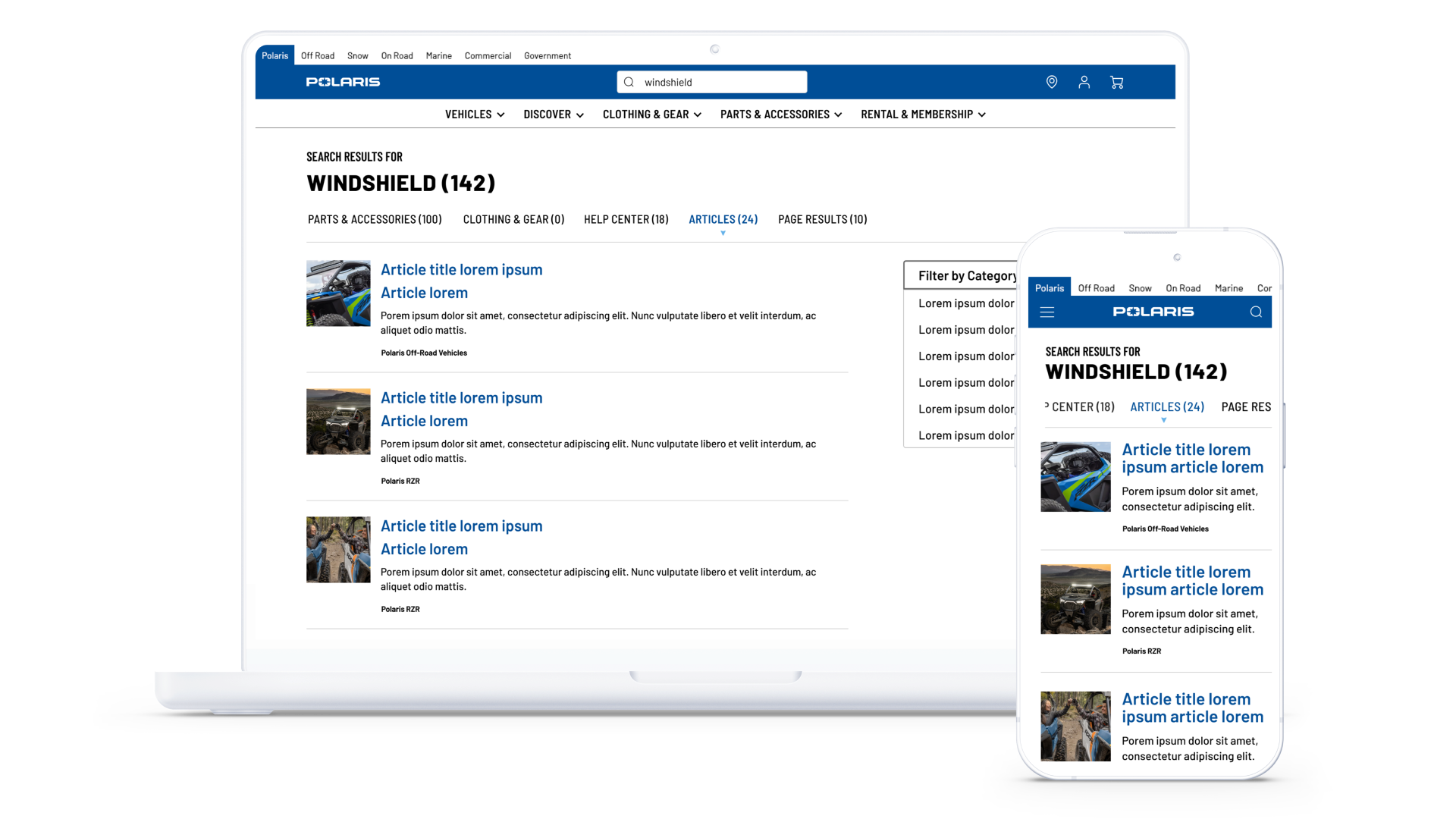Select Page Results (10) tab
Screen dimensions: 1456x819
pyautogui.click(x=822, y=219)
